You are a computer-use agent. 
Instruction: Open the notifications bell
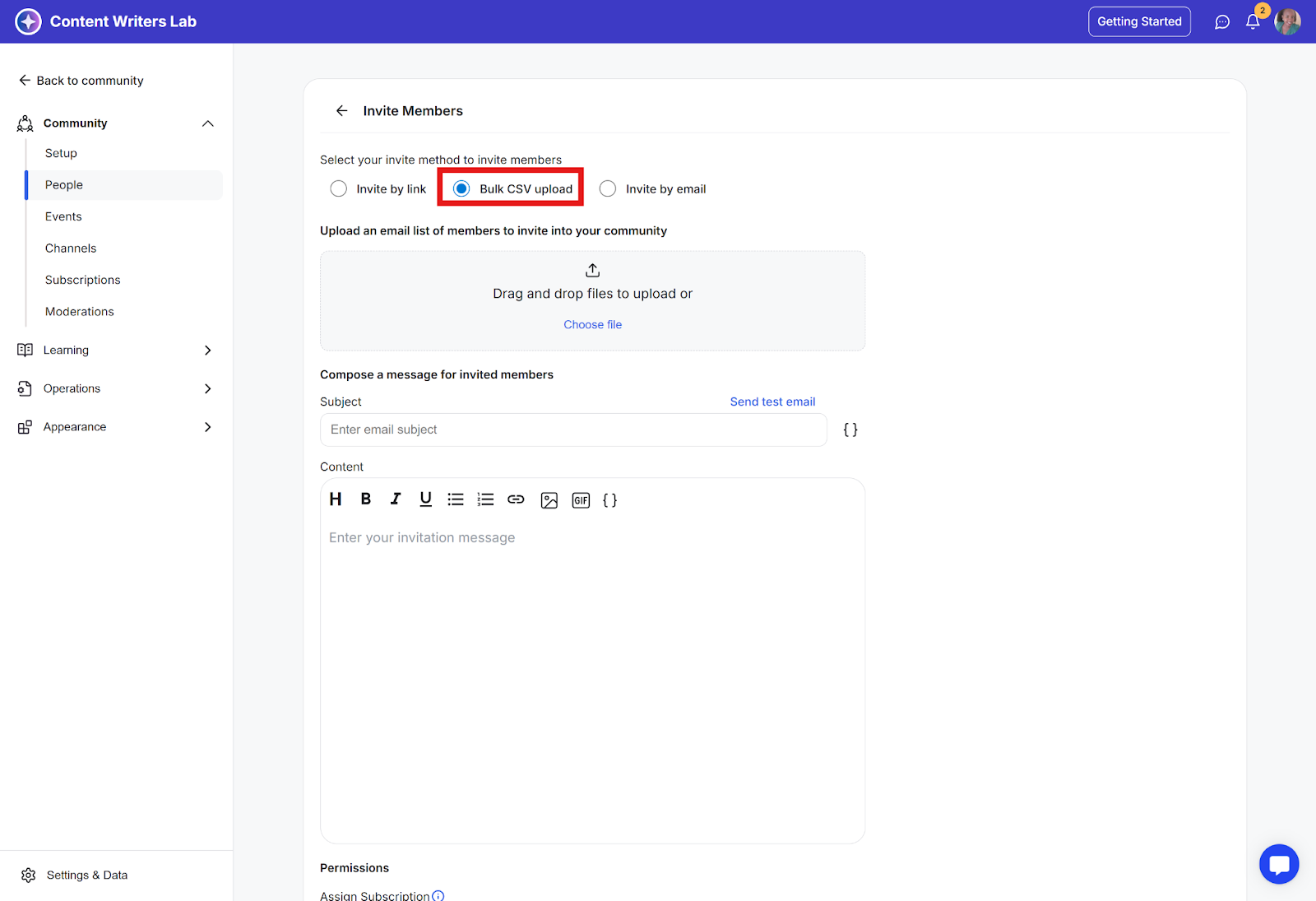click(1253, 22)
